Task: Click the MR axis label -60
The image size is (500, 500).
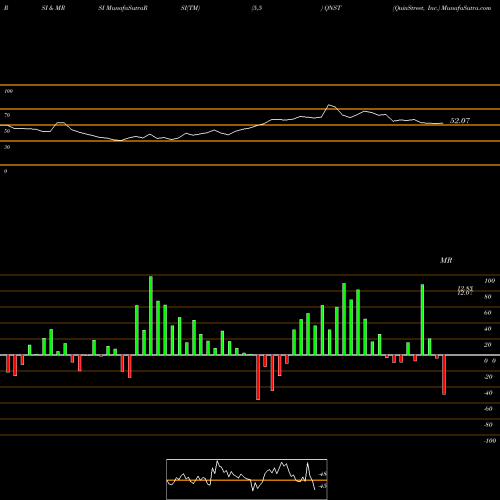Action: pyautogui.click(x=488, y=409)
